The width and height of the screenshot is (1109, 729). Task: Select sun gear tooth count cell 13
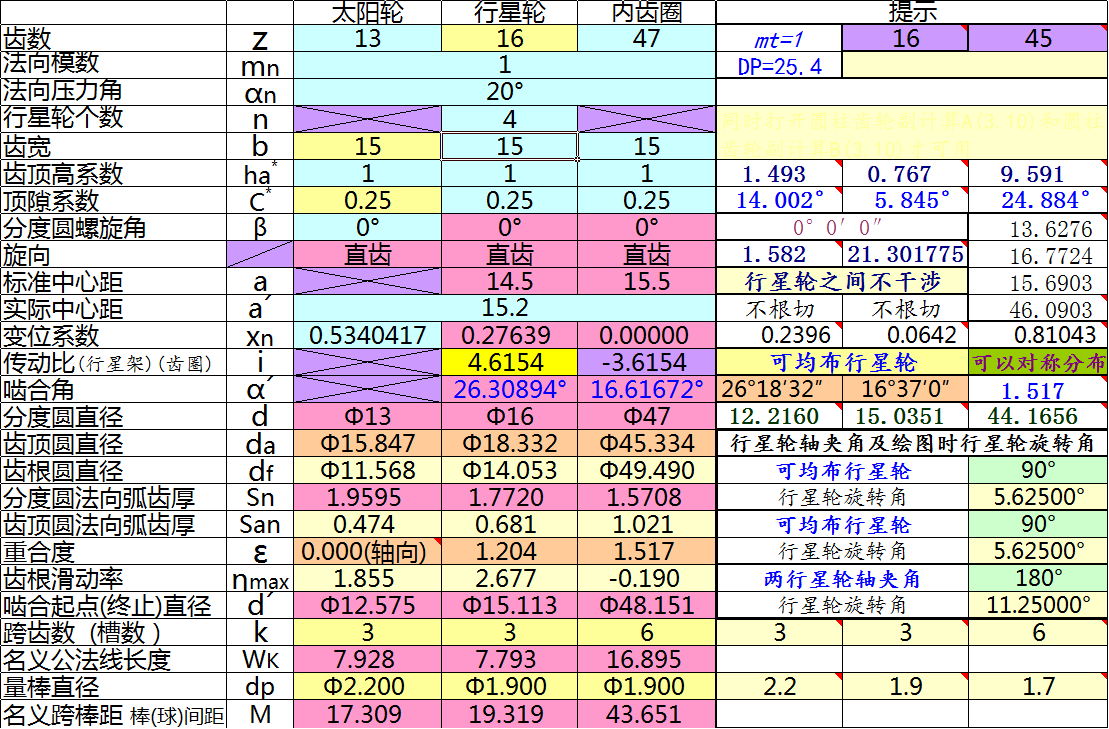point(367,38)
